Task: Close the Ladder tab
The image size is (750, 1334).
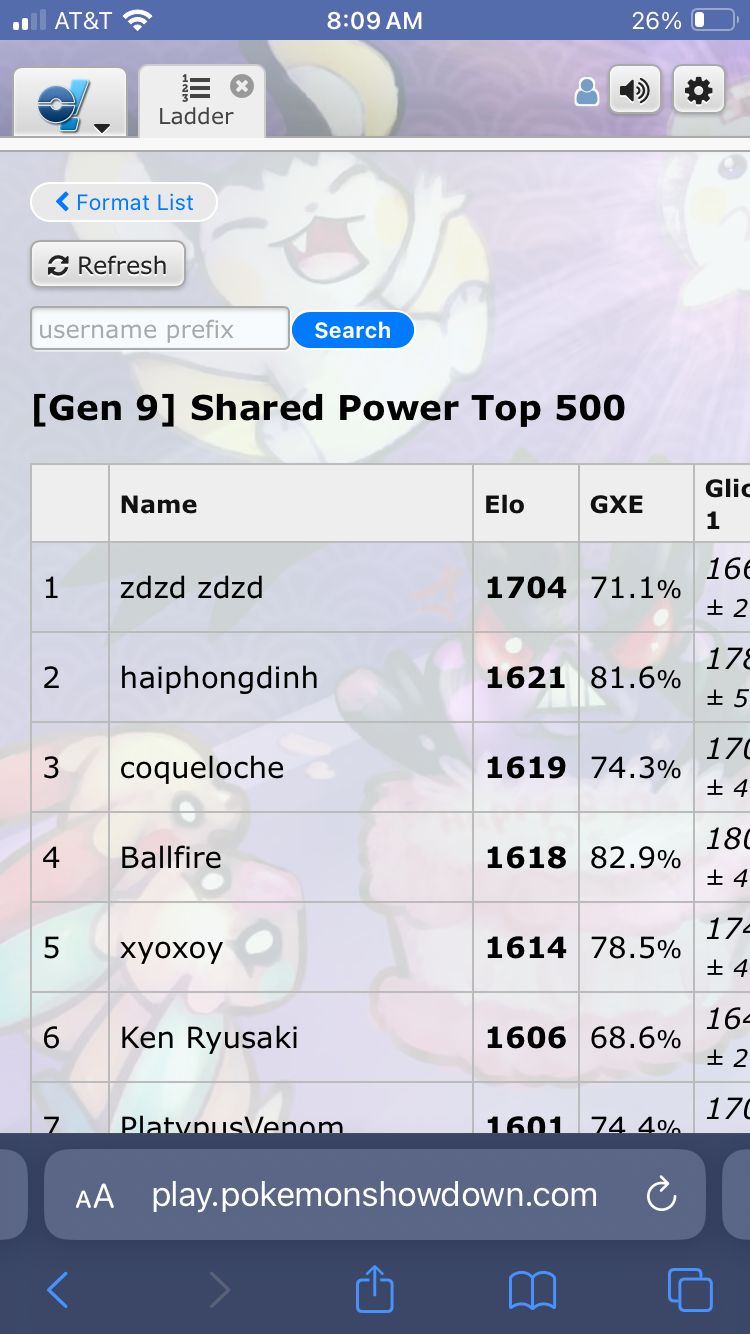Action: pyautogui.click(x=241, y=86)
